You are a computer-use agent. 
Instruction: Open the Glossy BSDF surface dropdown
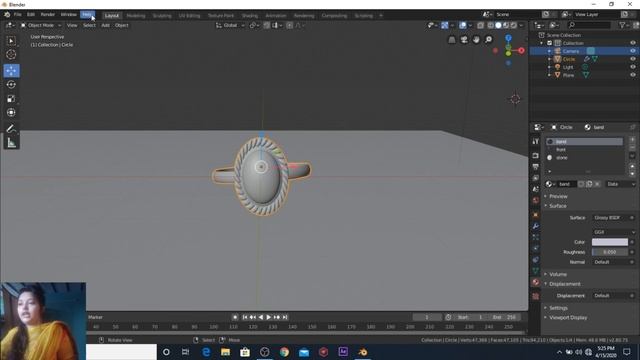(x=611, y=218)
